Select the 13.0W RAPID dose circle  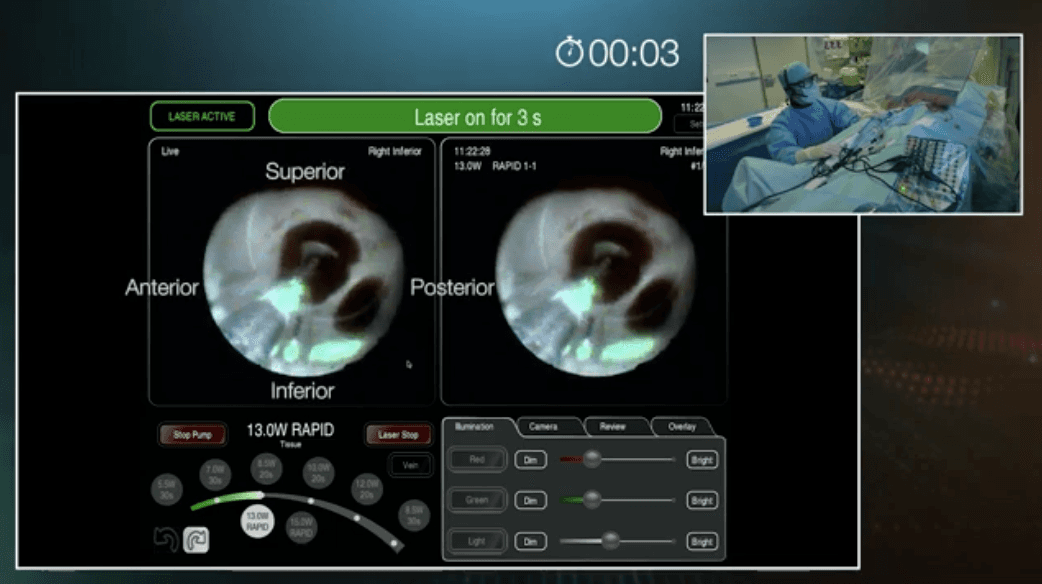coord(257,521)
